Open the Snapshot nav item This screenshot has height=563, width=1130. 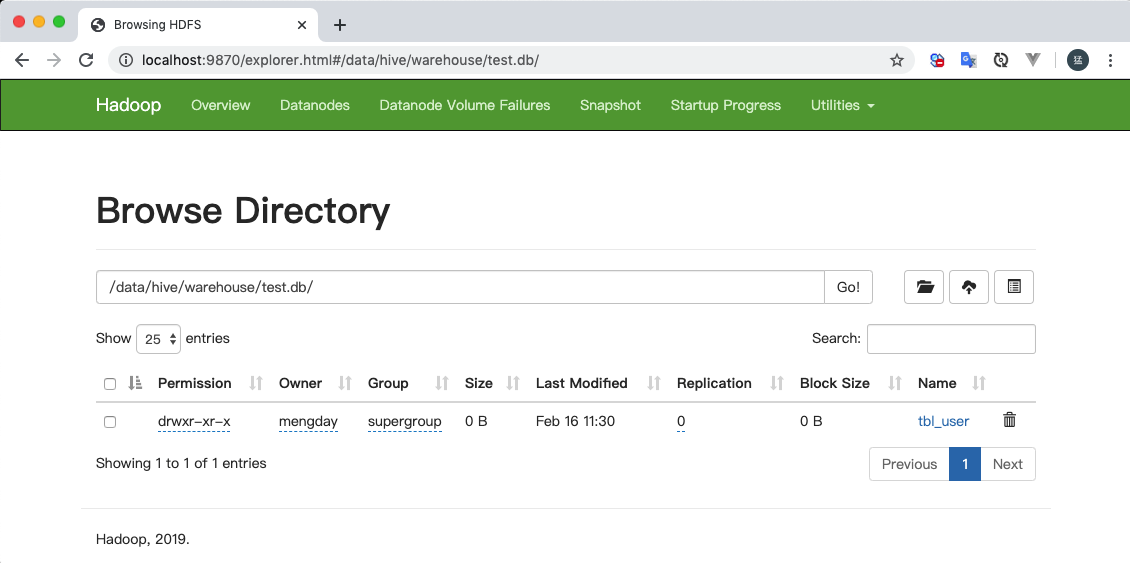tap(610, 105)
